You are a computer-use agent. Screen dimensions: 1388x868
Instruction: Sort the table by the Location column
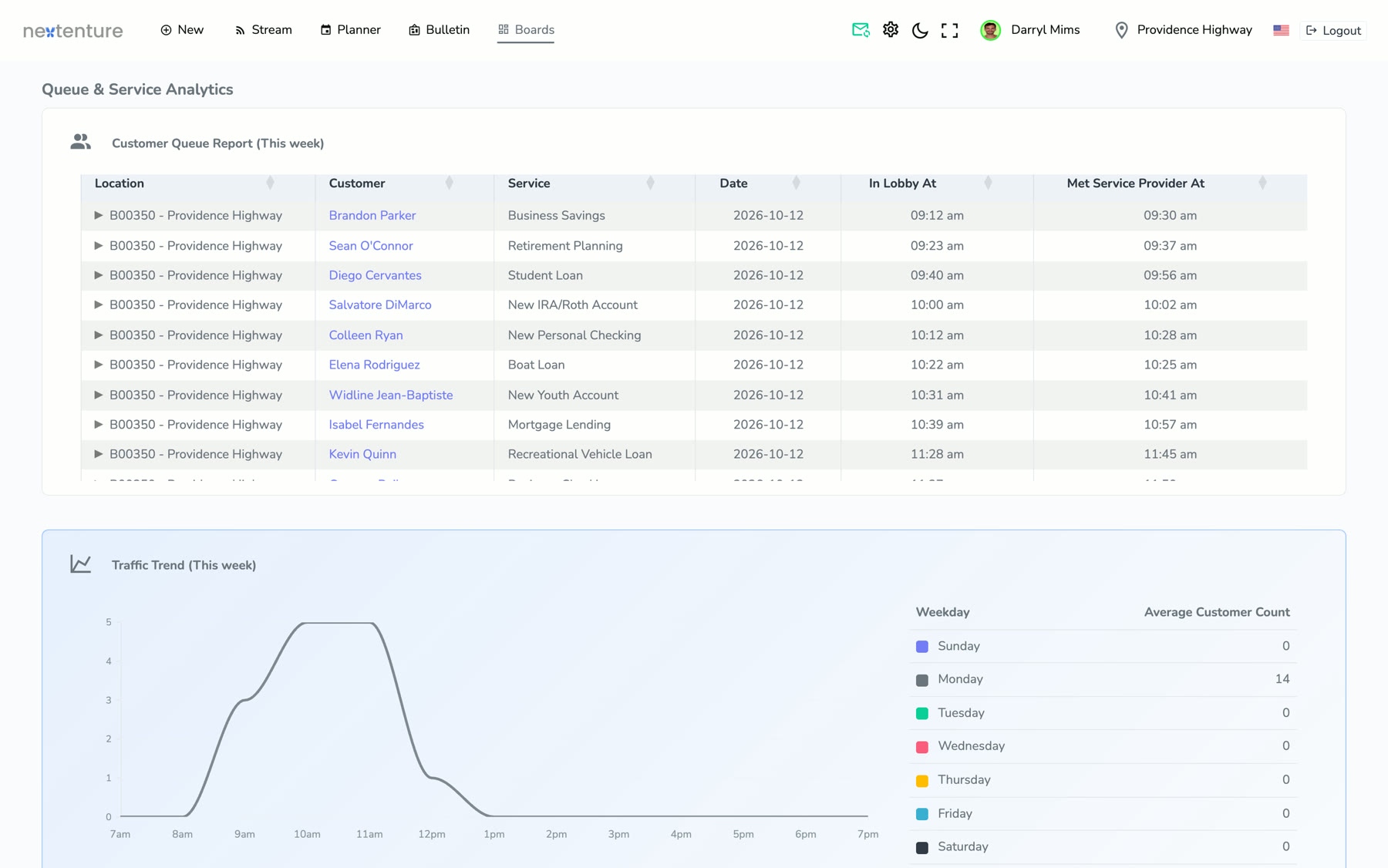click(x=270, y=183)
